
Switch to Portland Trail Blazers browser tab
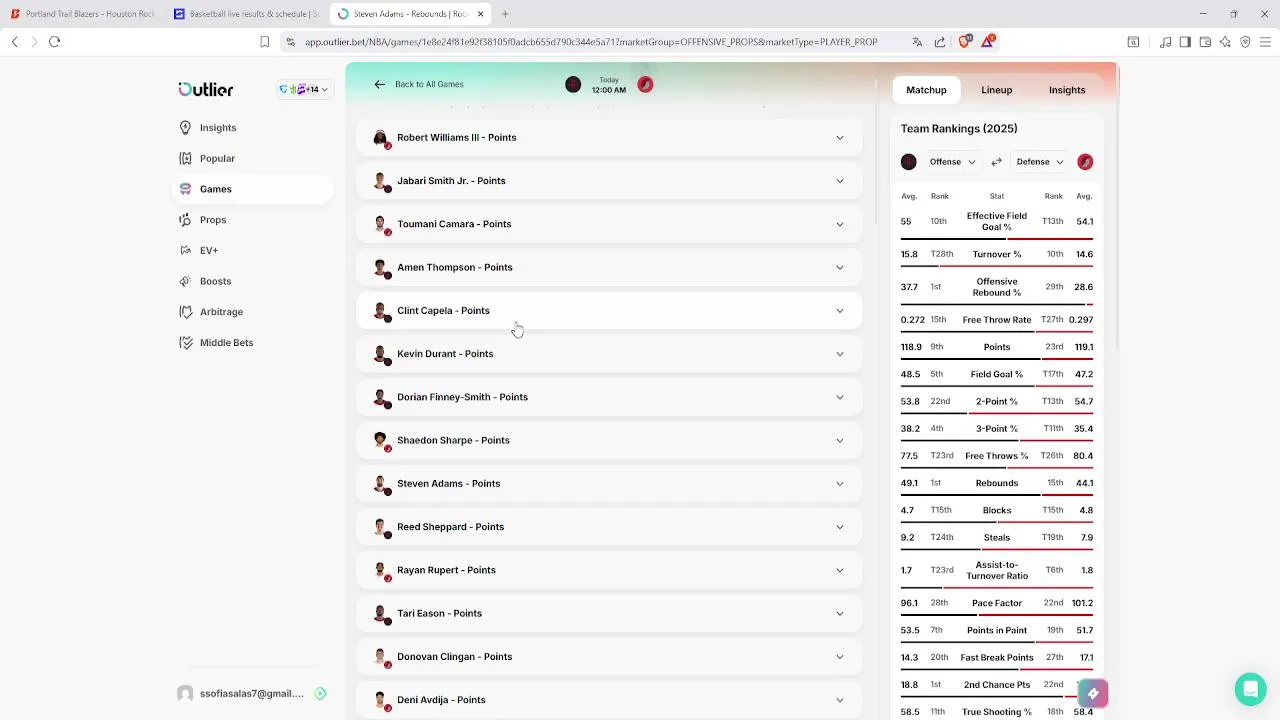(82, 14)
